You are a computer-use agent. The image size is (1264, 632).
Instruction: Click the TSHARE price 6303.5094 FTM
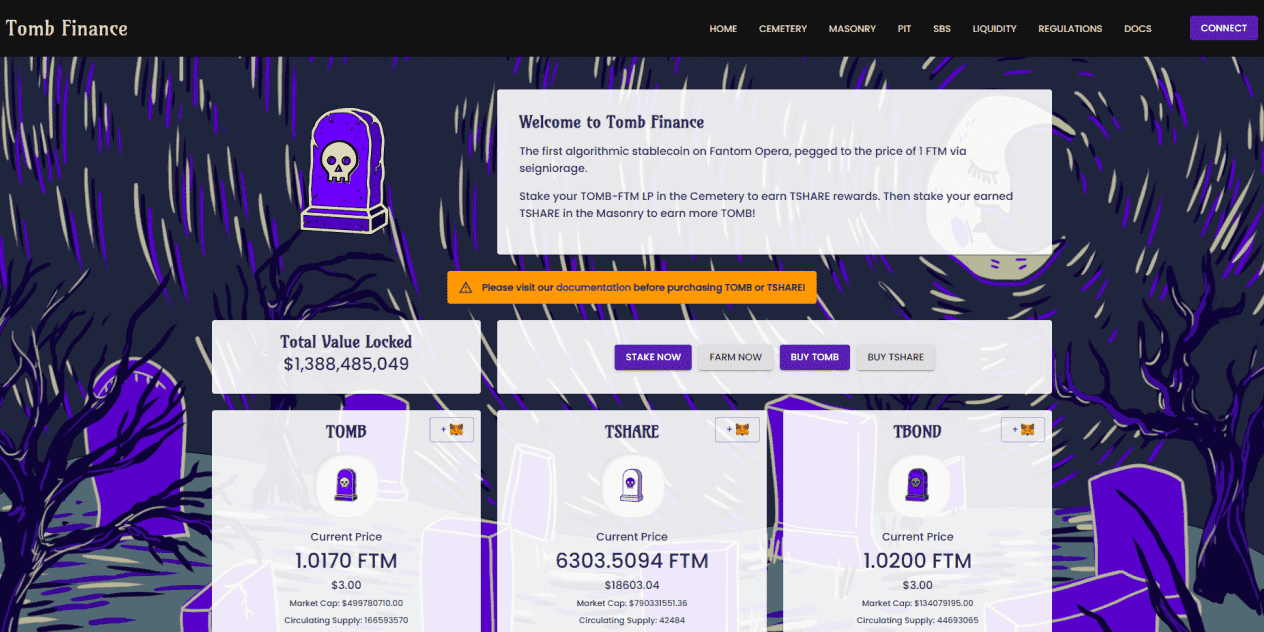click(632, 561)
